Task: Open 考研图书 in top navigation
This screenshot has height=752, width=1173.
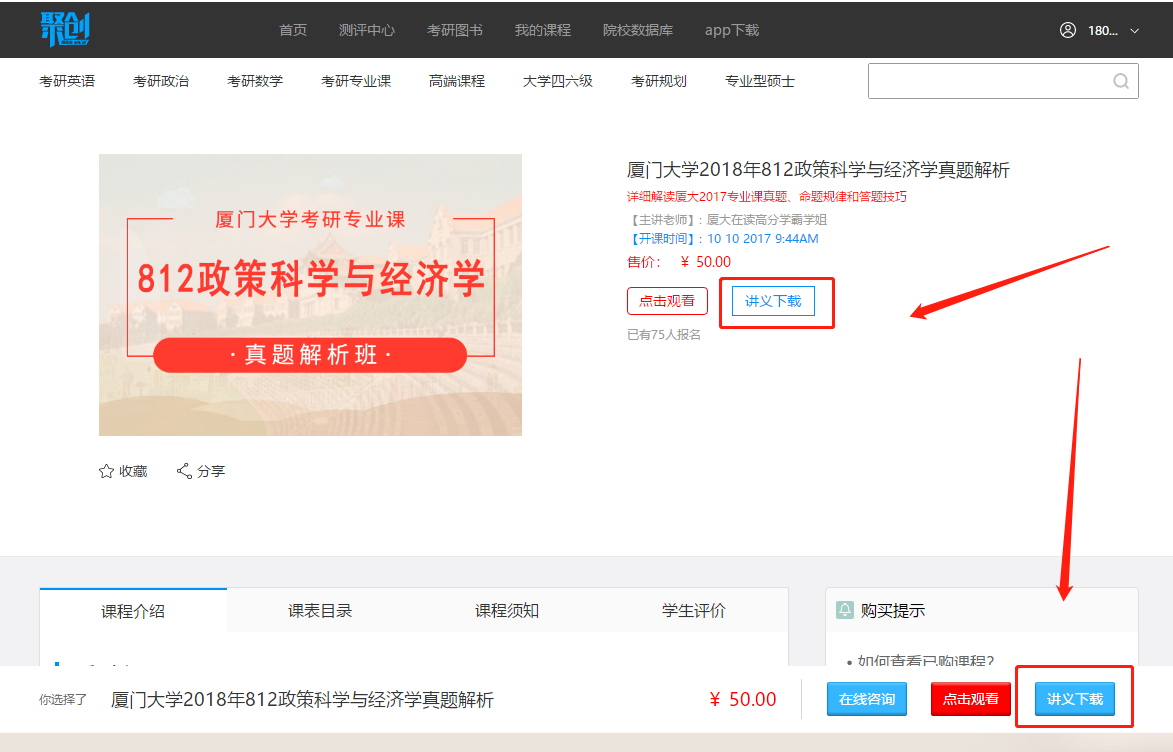Action: (454, 30)
